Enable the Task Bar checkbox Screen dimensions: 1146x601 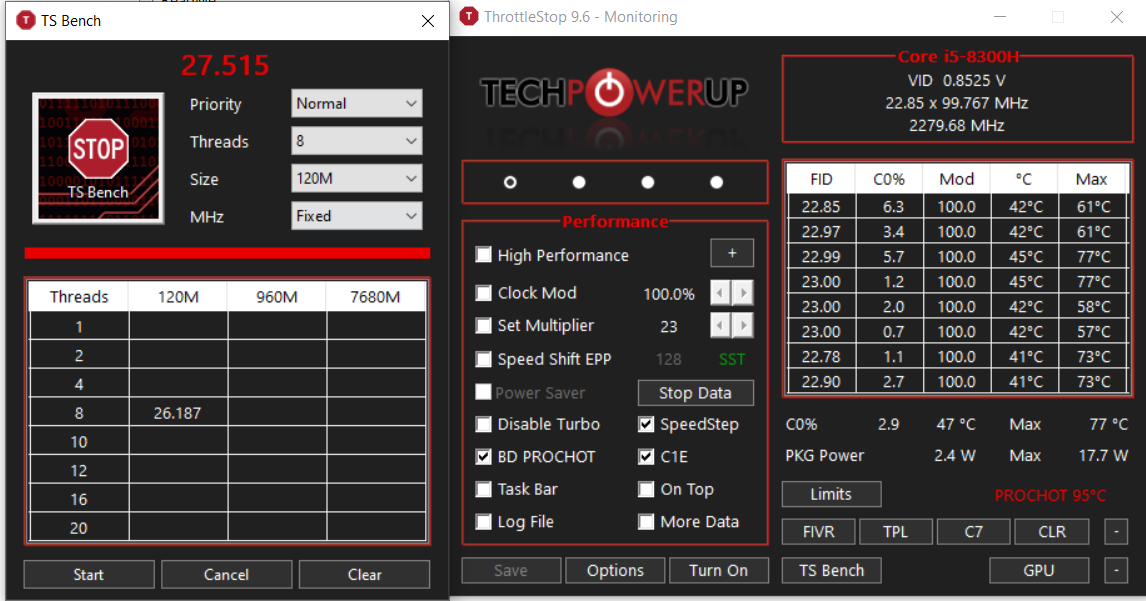coord(483,489)
